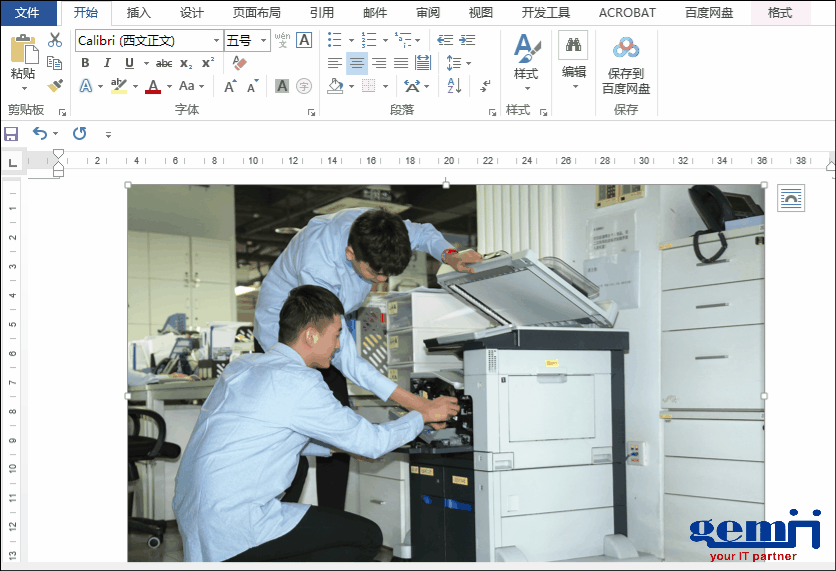Screen dimensions: 836x571
Task: Apply the red font color swatch
Action: point(152,87)
